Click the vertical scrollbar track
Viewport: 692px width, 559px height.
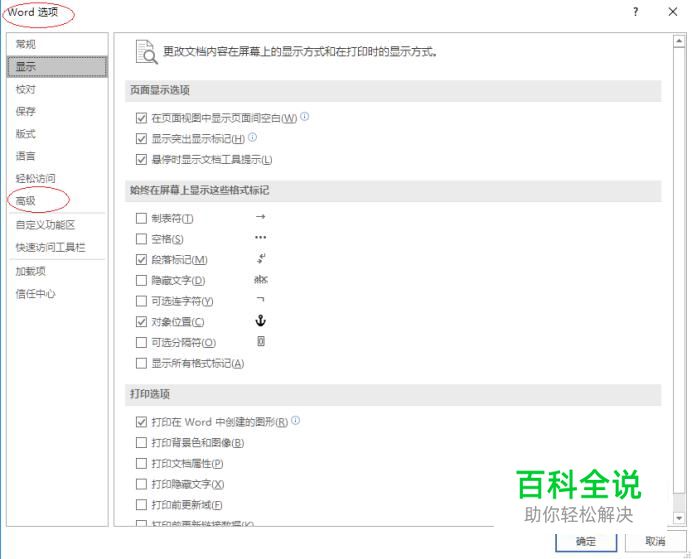click(679, 279)
